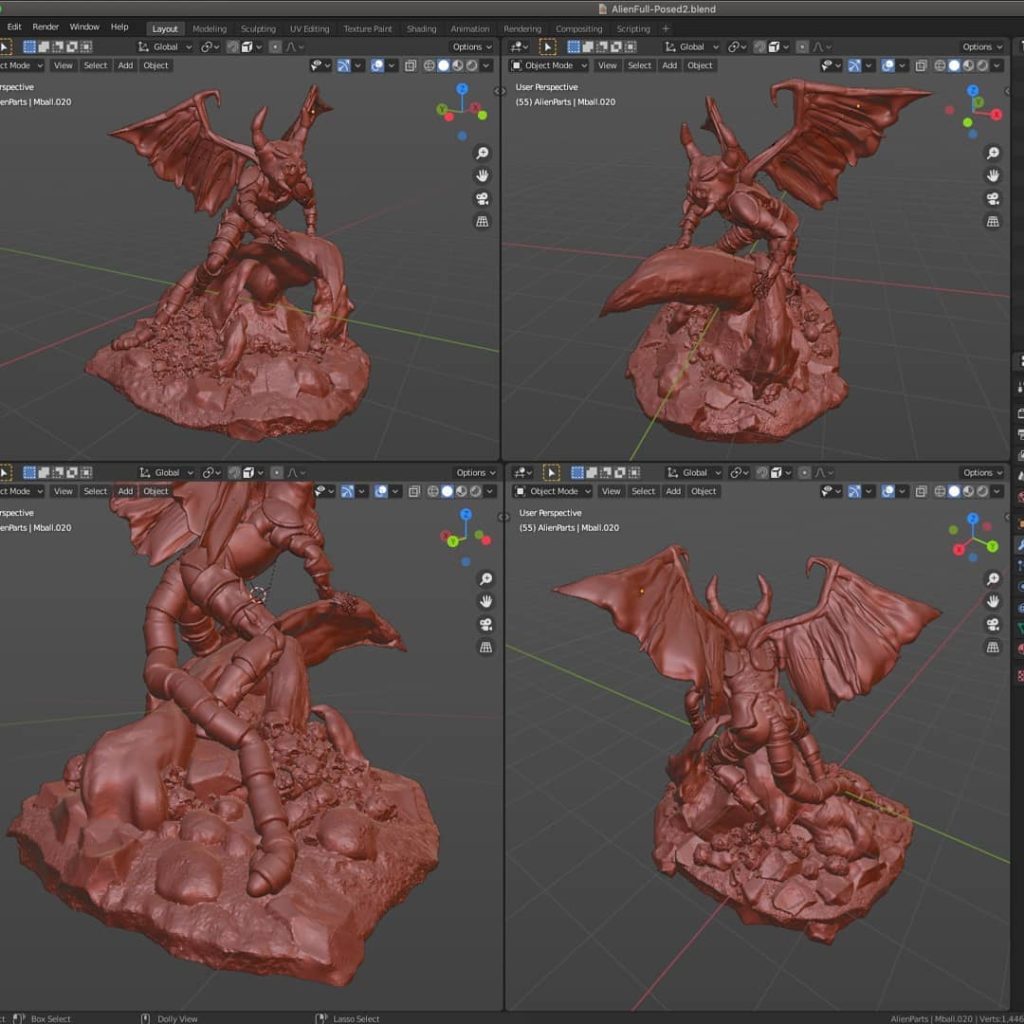Enable wireframe shading in the top-right viewport
This screenshot has width=1024, height=1024.
coord(937,65)
